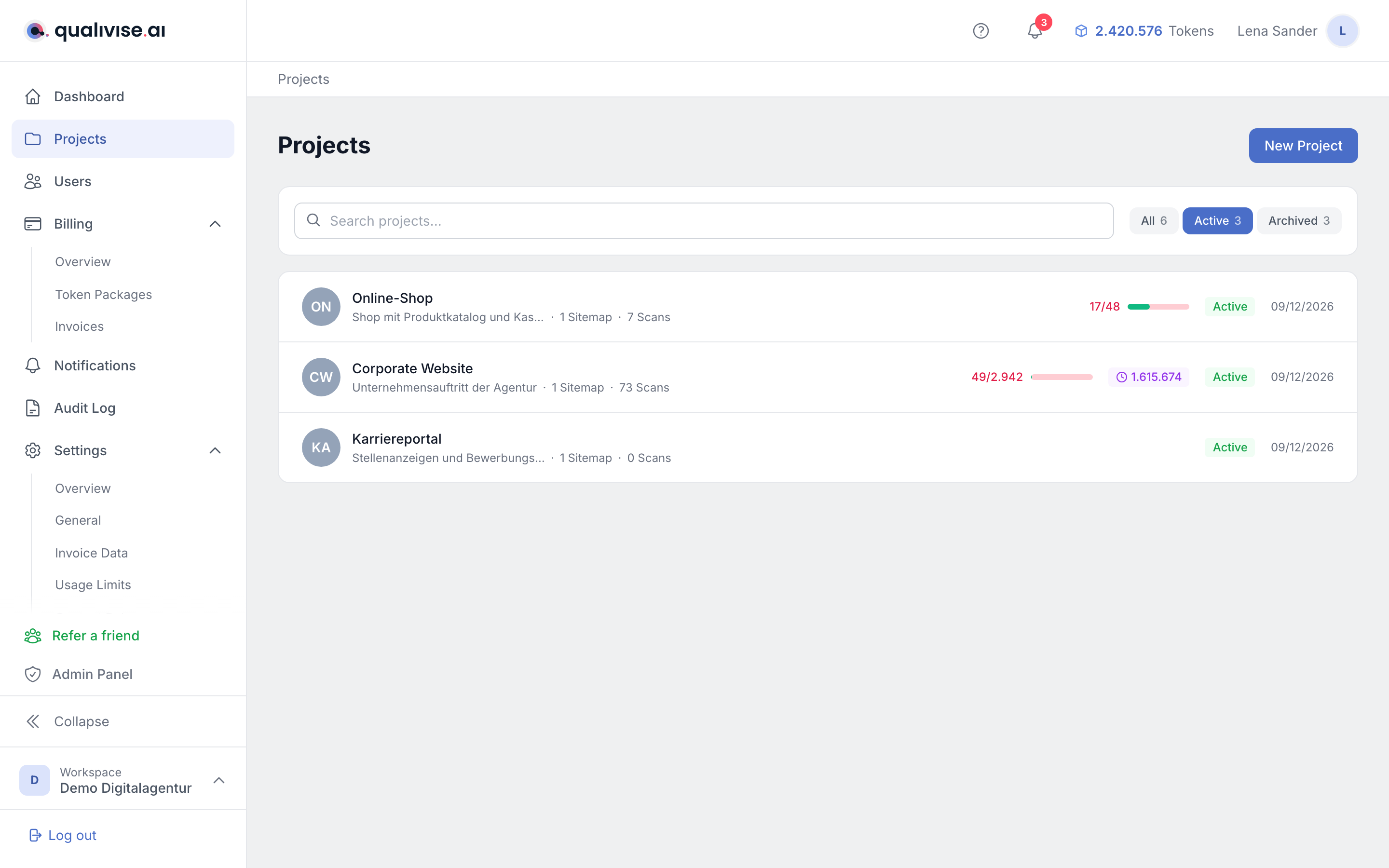Click the D workspace avatar

point(34,780)
